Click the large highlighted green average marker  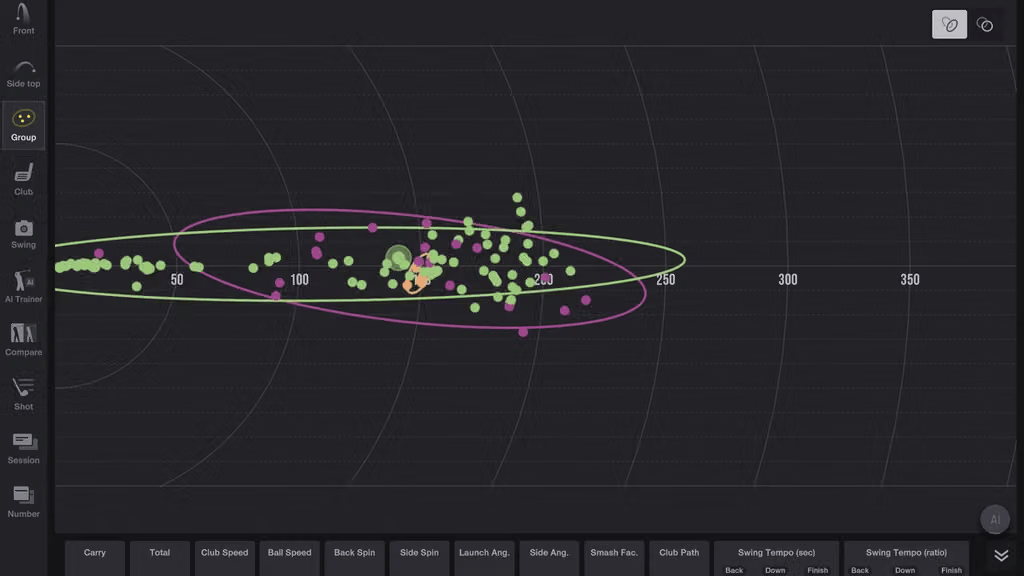(398, 258)
